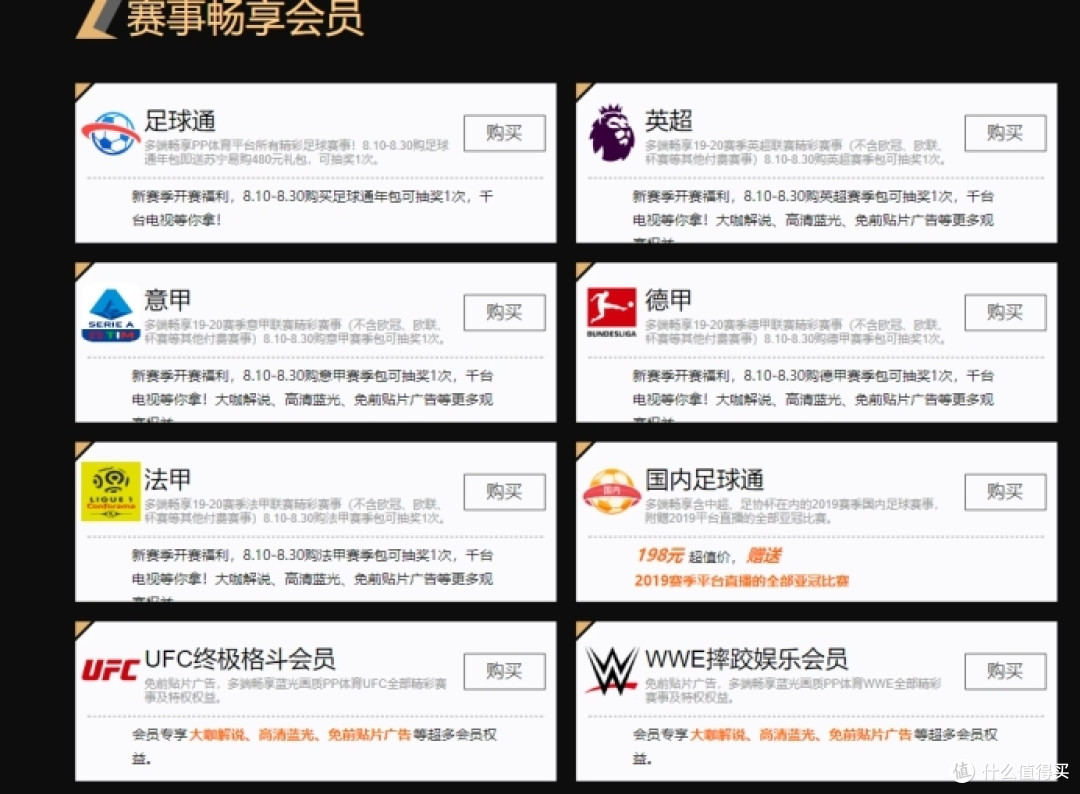
Task: Click the Premier League lion logo
Action: [611, 133]
